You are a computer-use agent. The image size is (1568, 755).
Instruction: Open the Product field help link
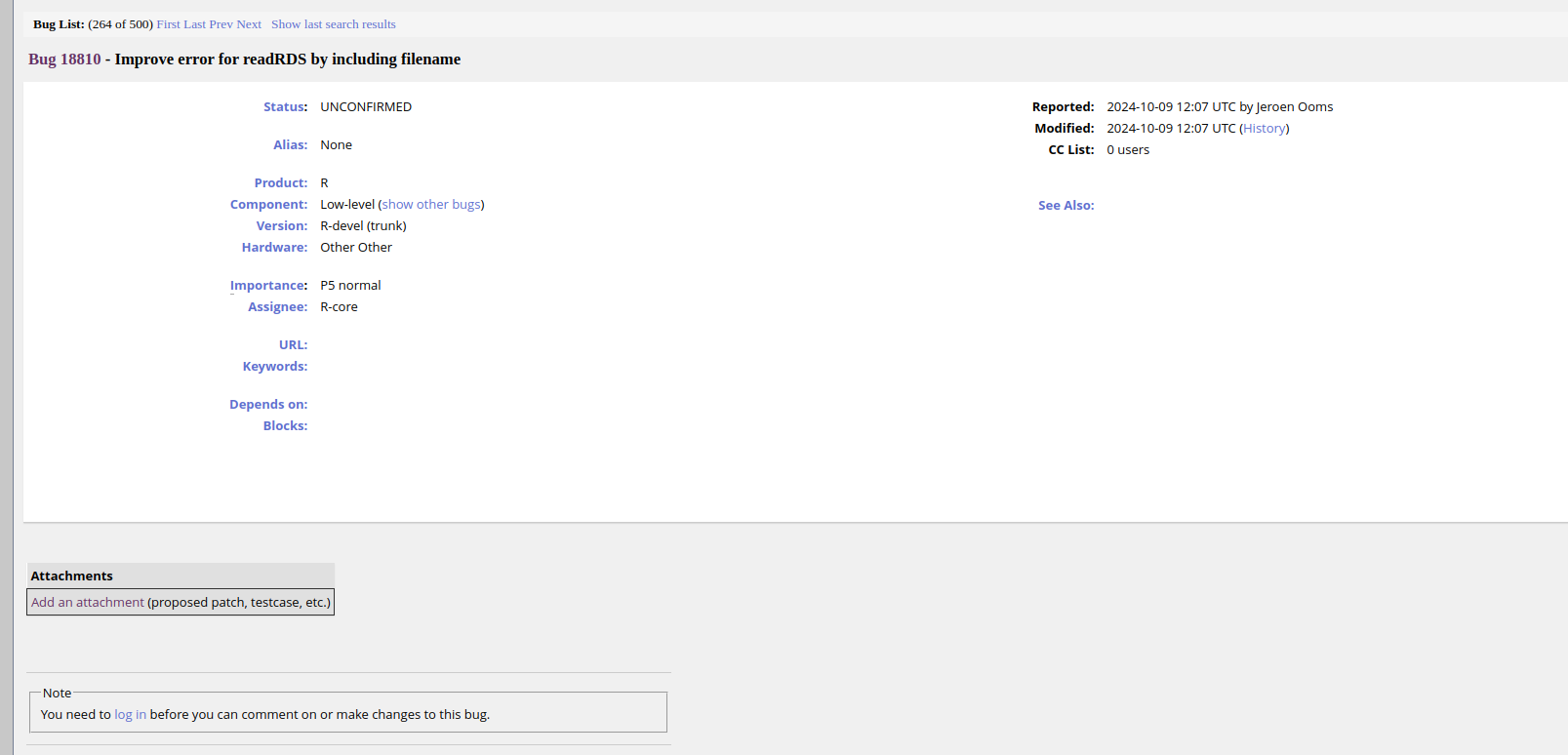pos(279,183)
